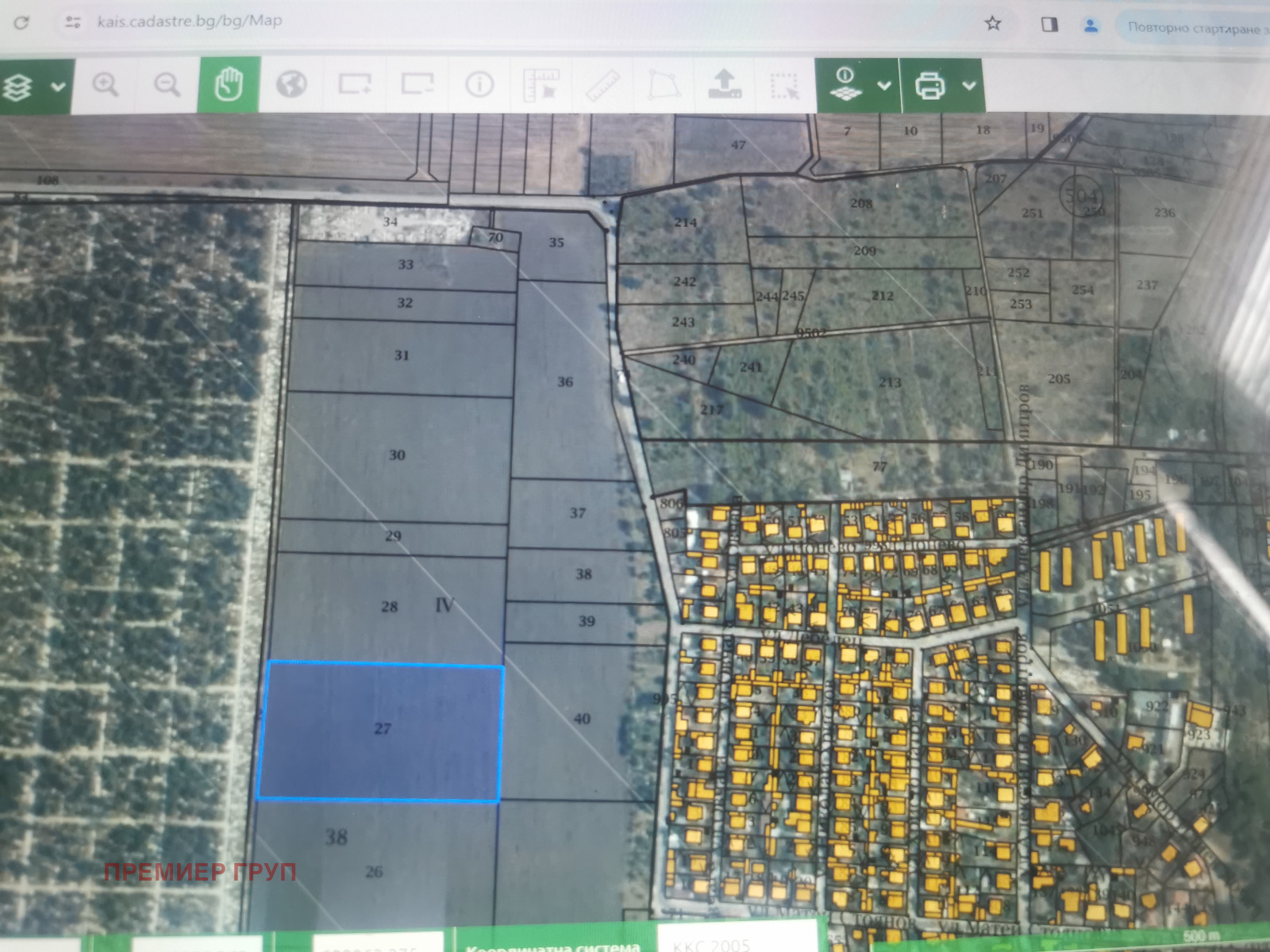The width and height of the screenshot is (1270, 952).
Task: Click the highlighted parcel 27 on map
Action: pos(381,730)
